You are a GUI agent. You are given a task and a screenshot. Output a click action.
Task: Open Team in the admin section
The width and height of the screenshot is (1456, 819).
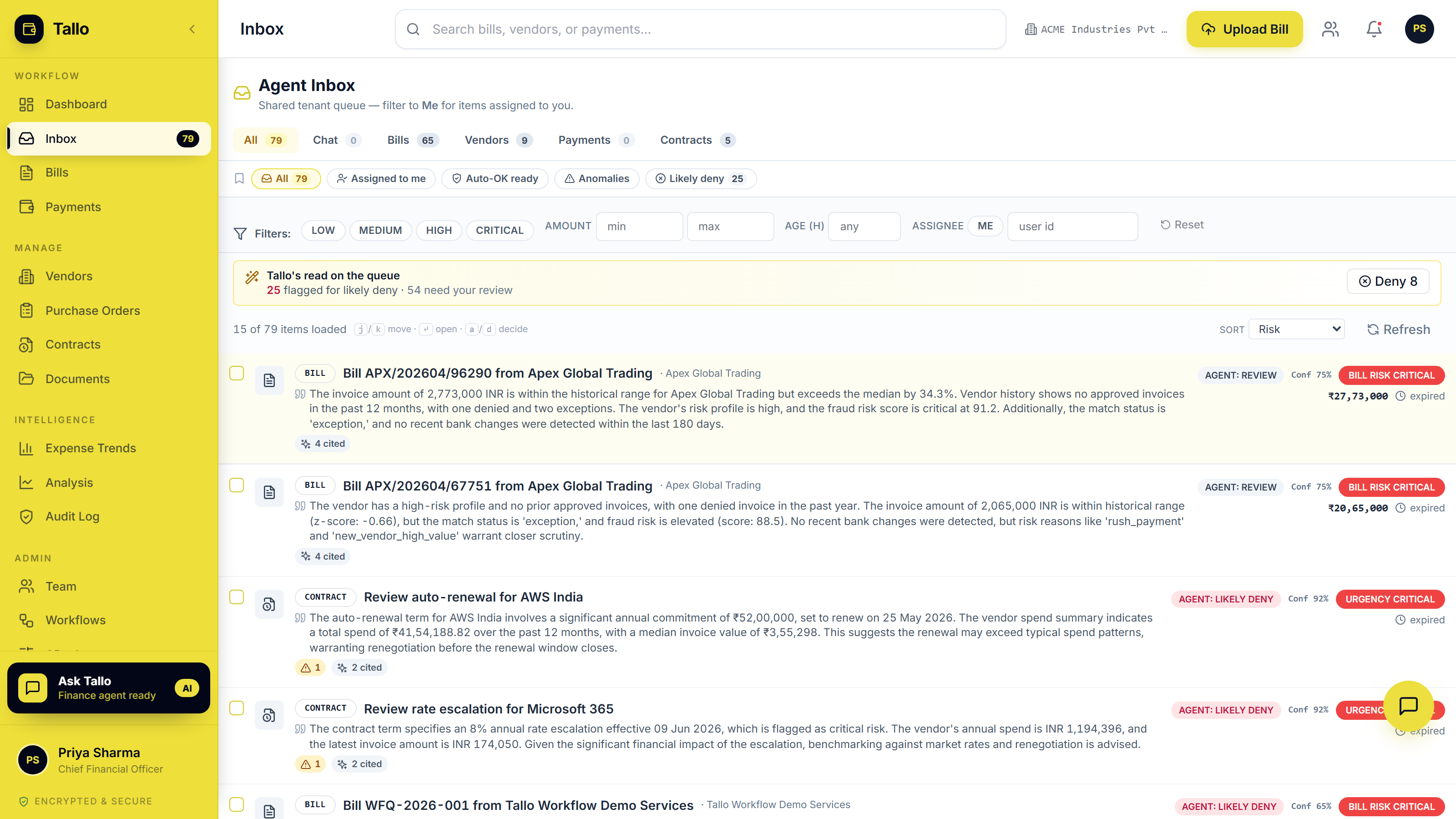[x=109, y=586]
